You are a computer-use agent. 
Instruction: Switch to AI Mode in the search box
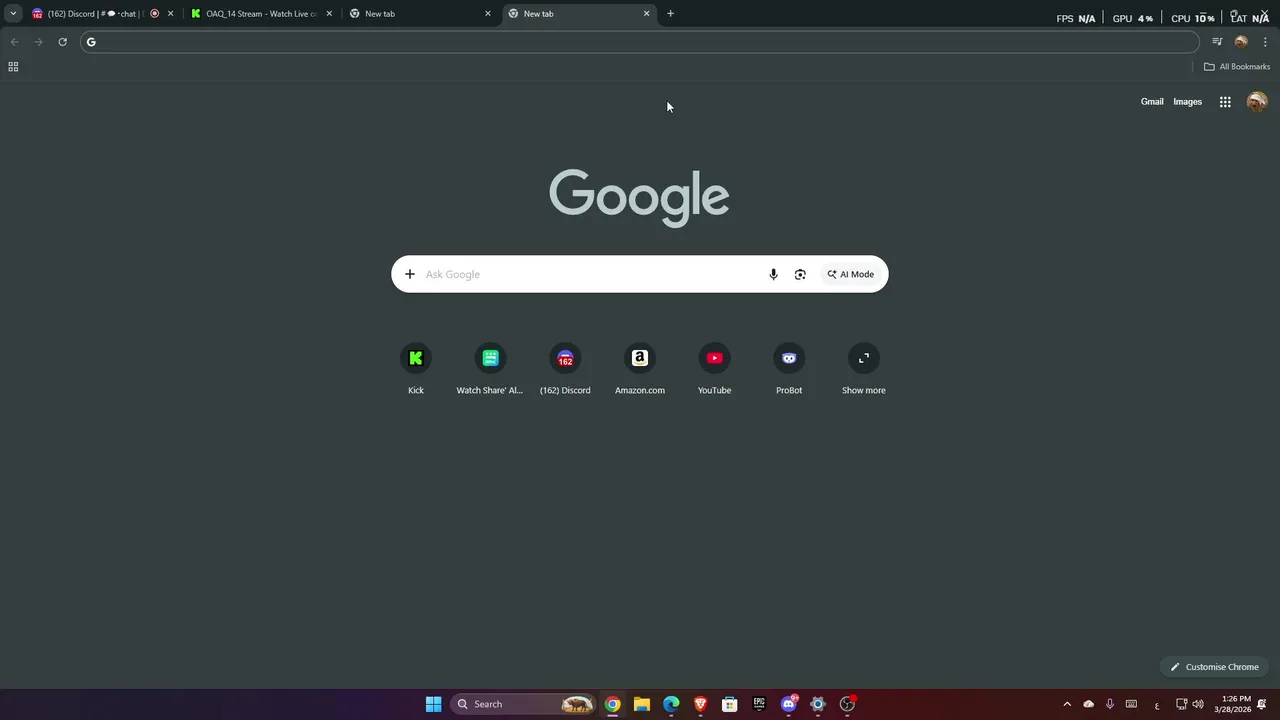851,274
